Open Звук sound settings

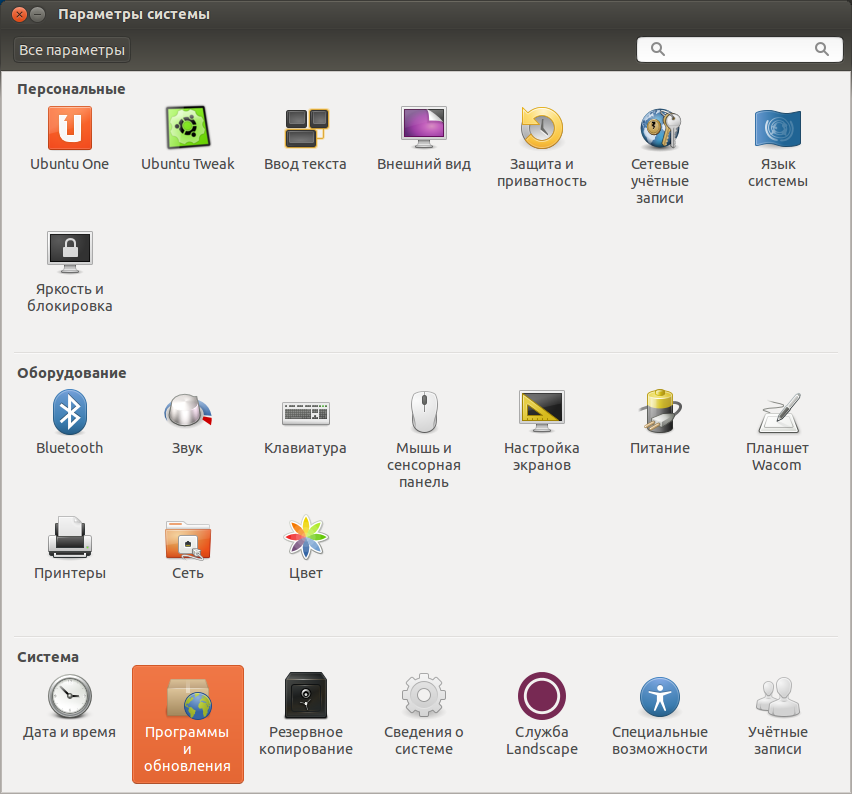click(187, 423)
